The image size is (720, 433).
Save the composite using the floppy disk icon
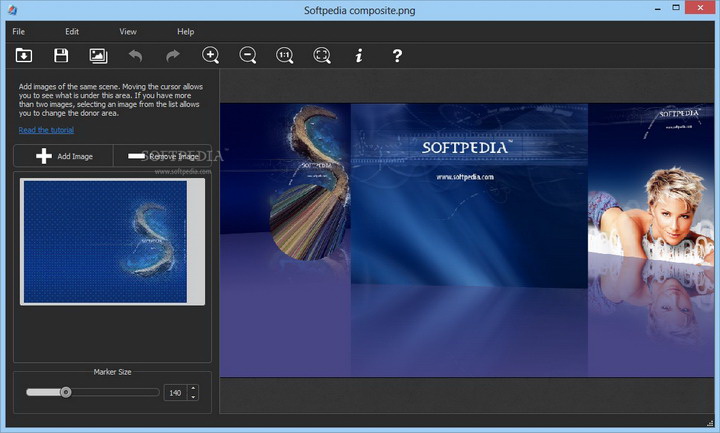61,56
